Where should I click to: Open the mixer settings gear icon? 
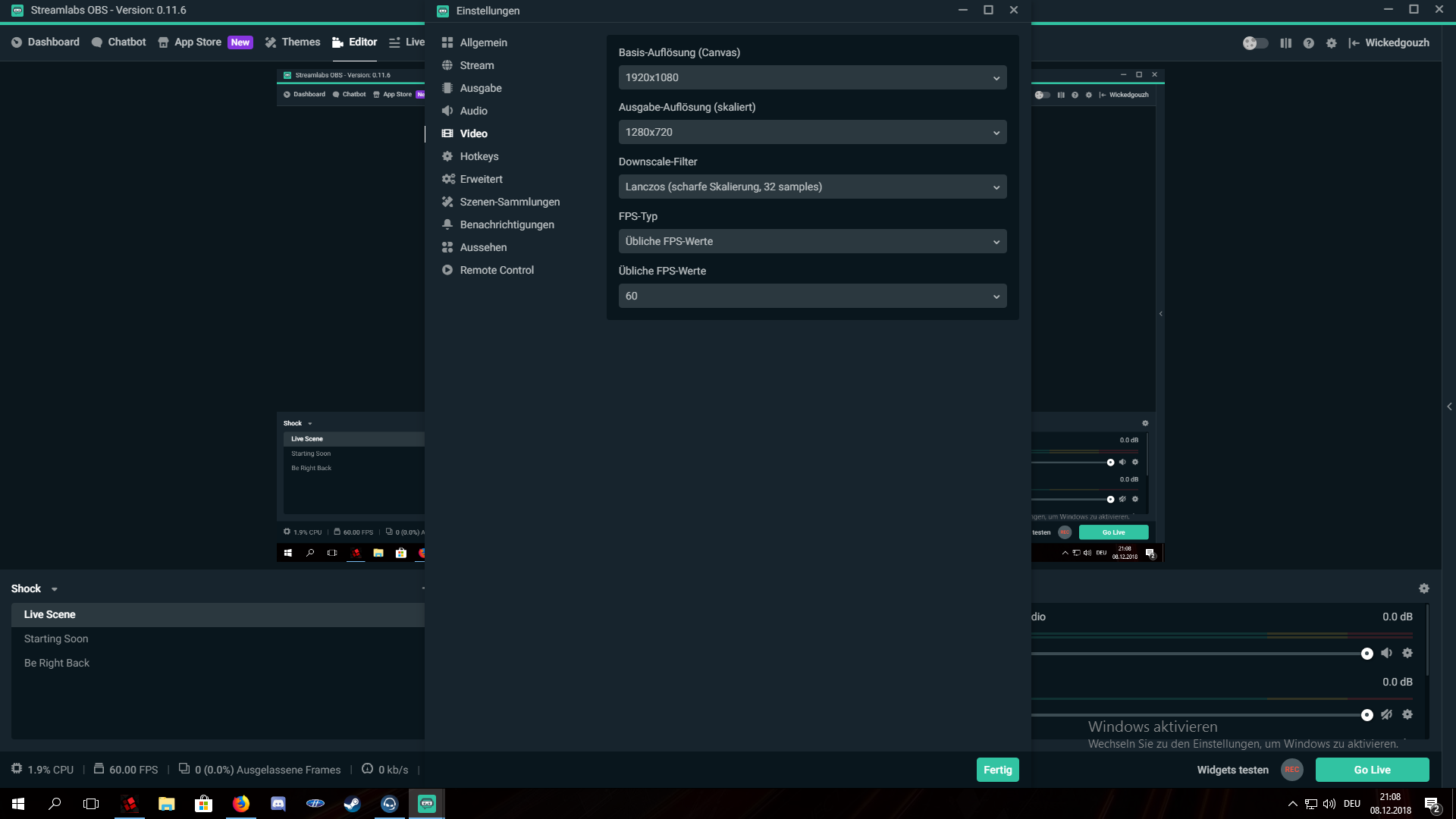[1423, 588]
